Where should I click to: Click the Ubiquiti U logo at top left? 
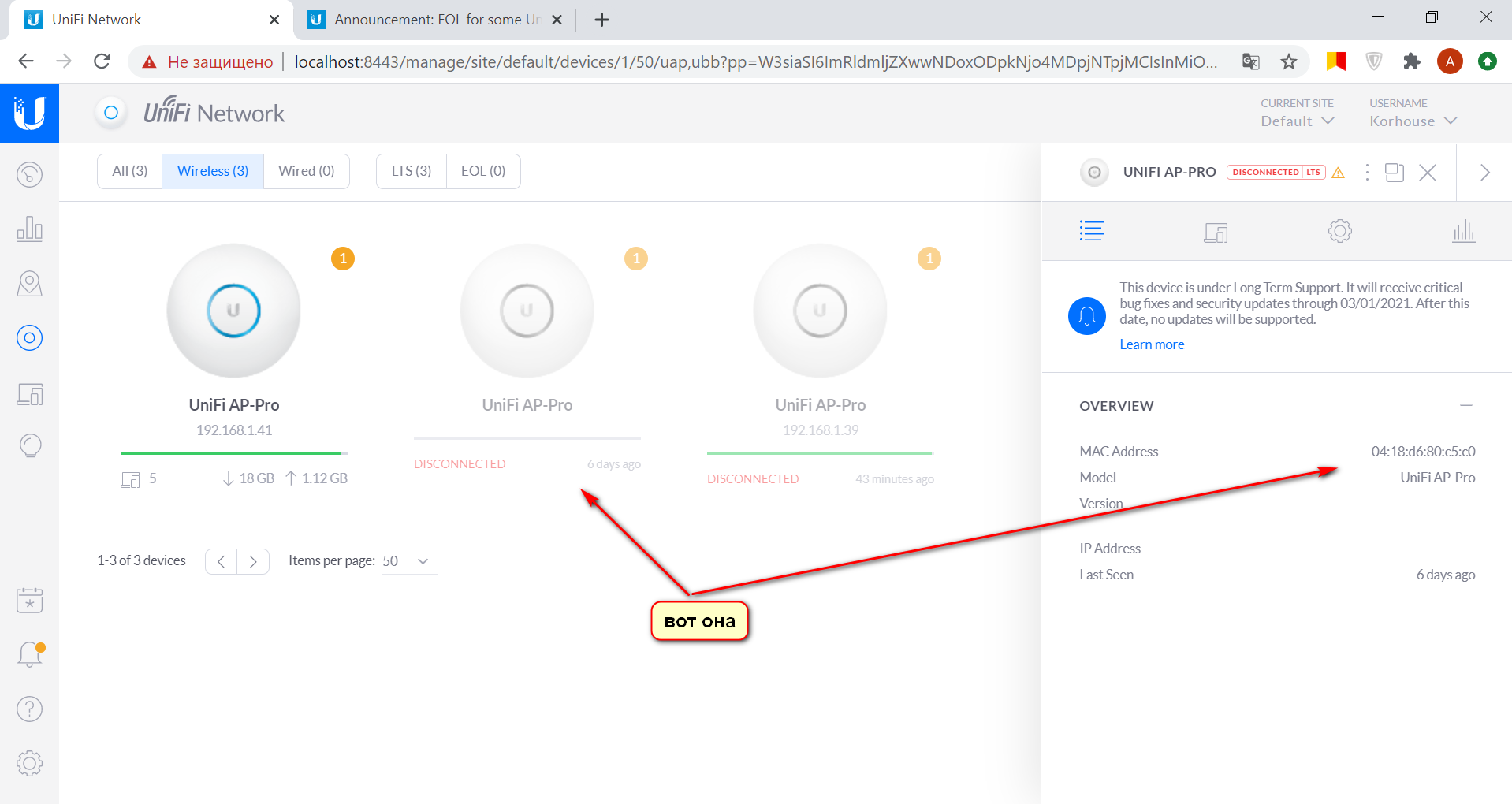29,113
